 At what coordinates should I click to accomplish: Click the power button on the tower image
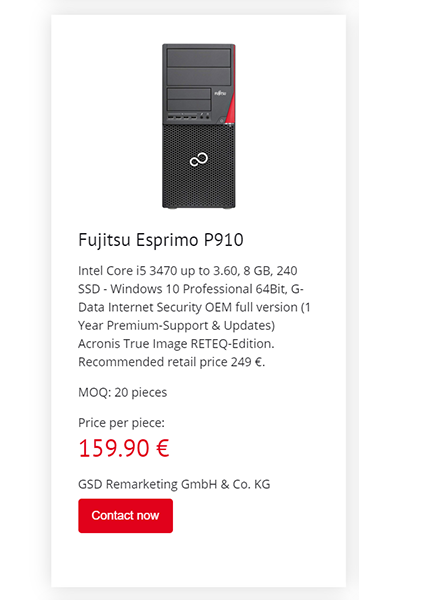221,120
